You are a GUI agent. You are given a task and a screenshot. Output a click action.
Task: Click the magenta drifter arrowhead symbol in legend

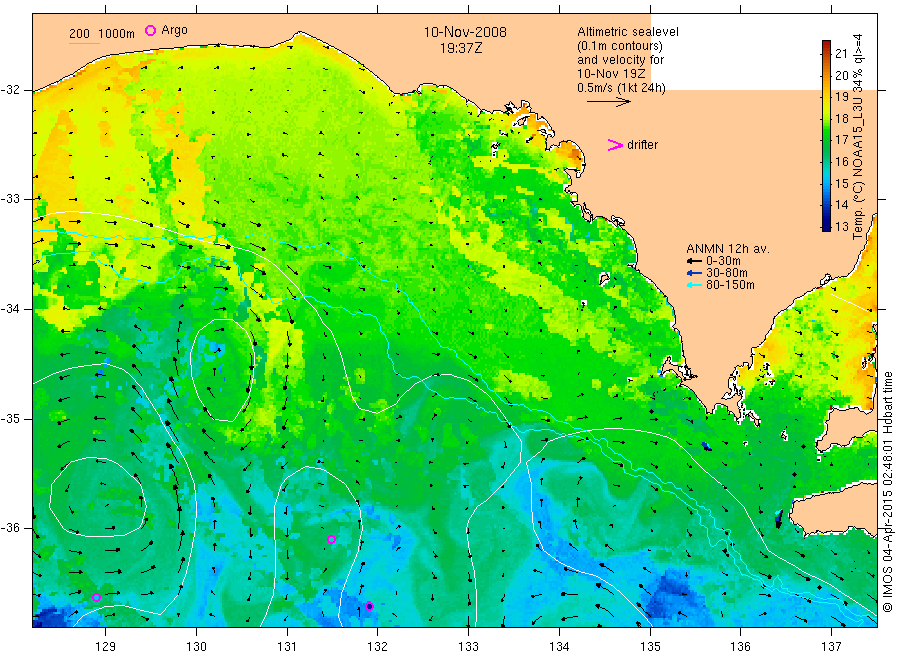click(615, 145)
